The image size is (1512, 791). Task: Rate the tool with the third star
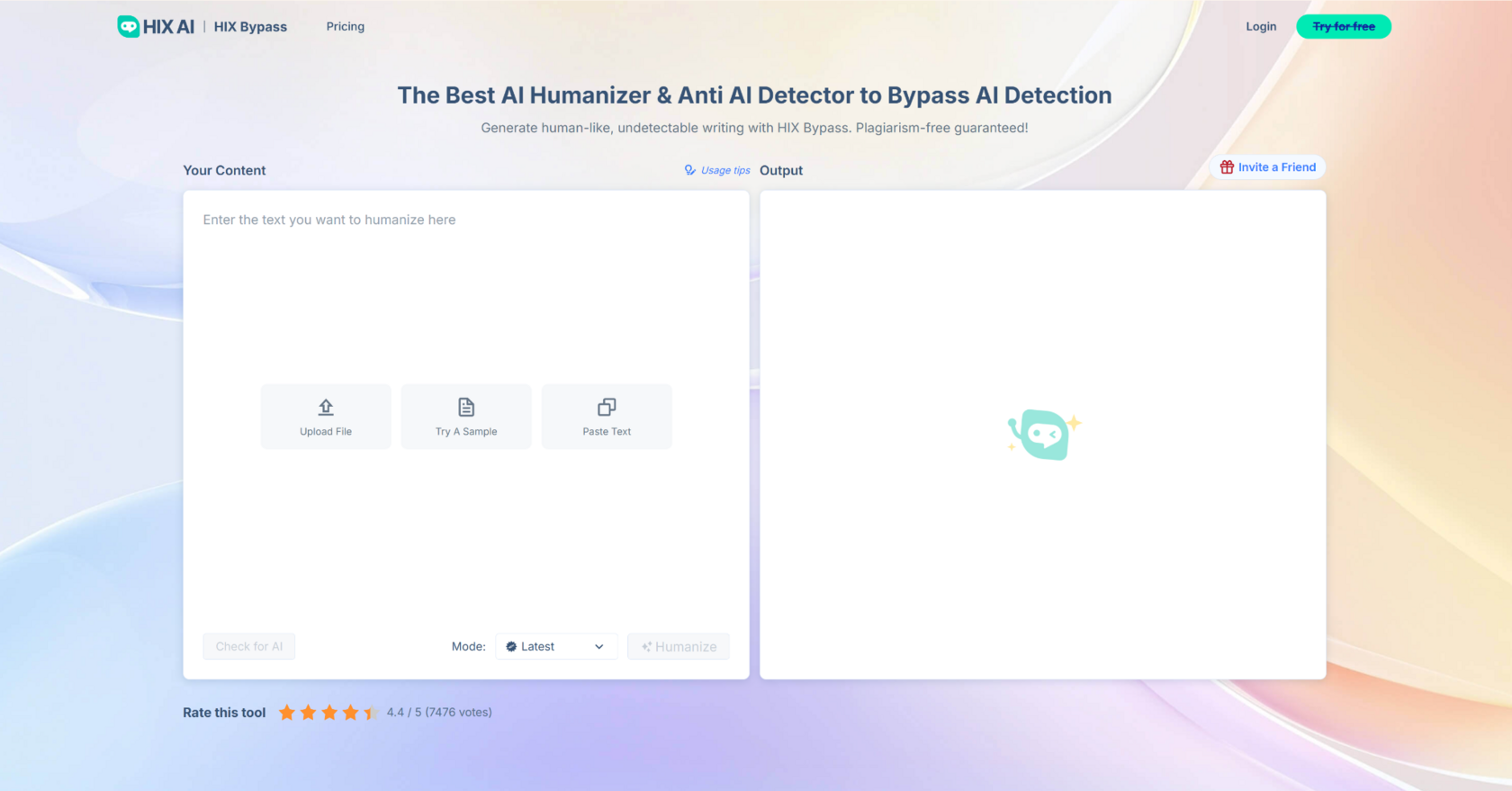point(329,713)
